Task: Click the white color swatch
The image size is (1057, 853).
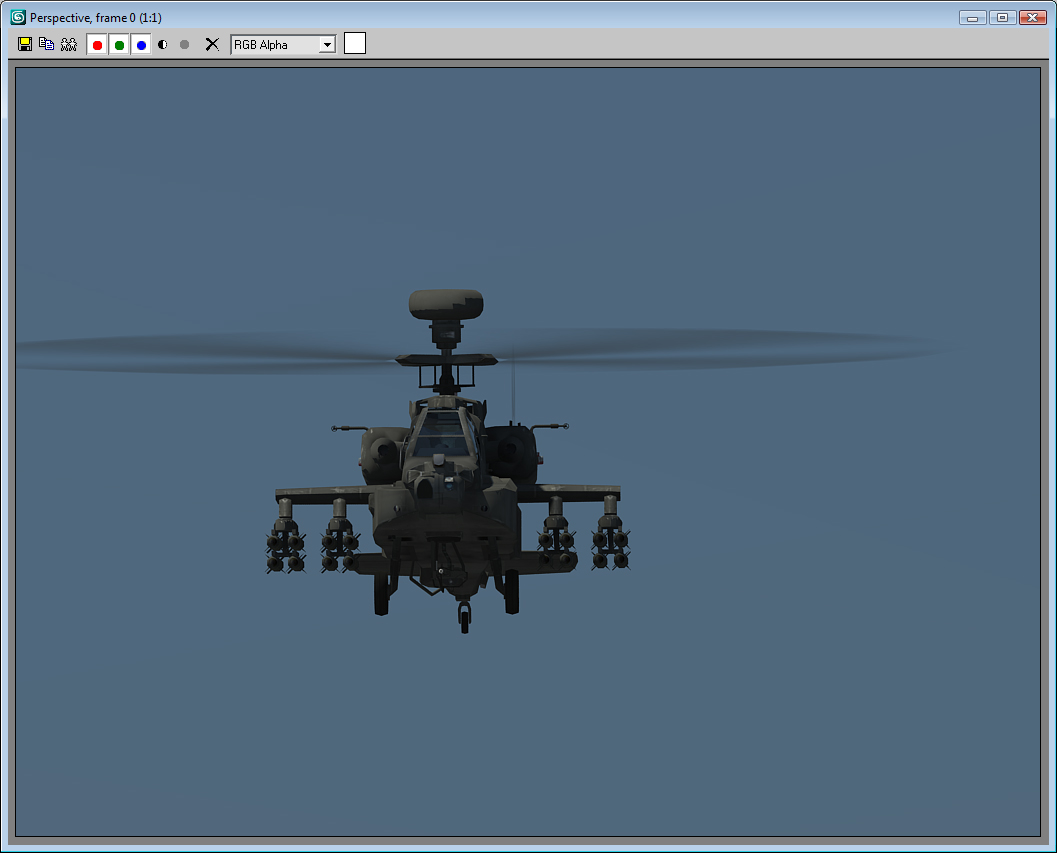Action: click(355, 43)
